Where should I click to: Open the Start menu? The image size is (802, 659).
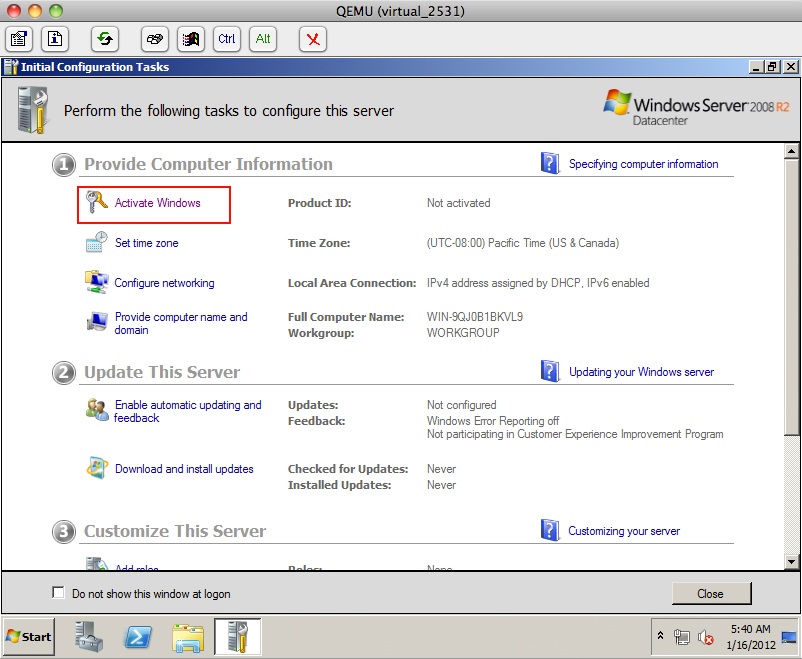[x=29, y=636]
